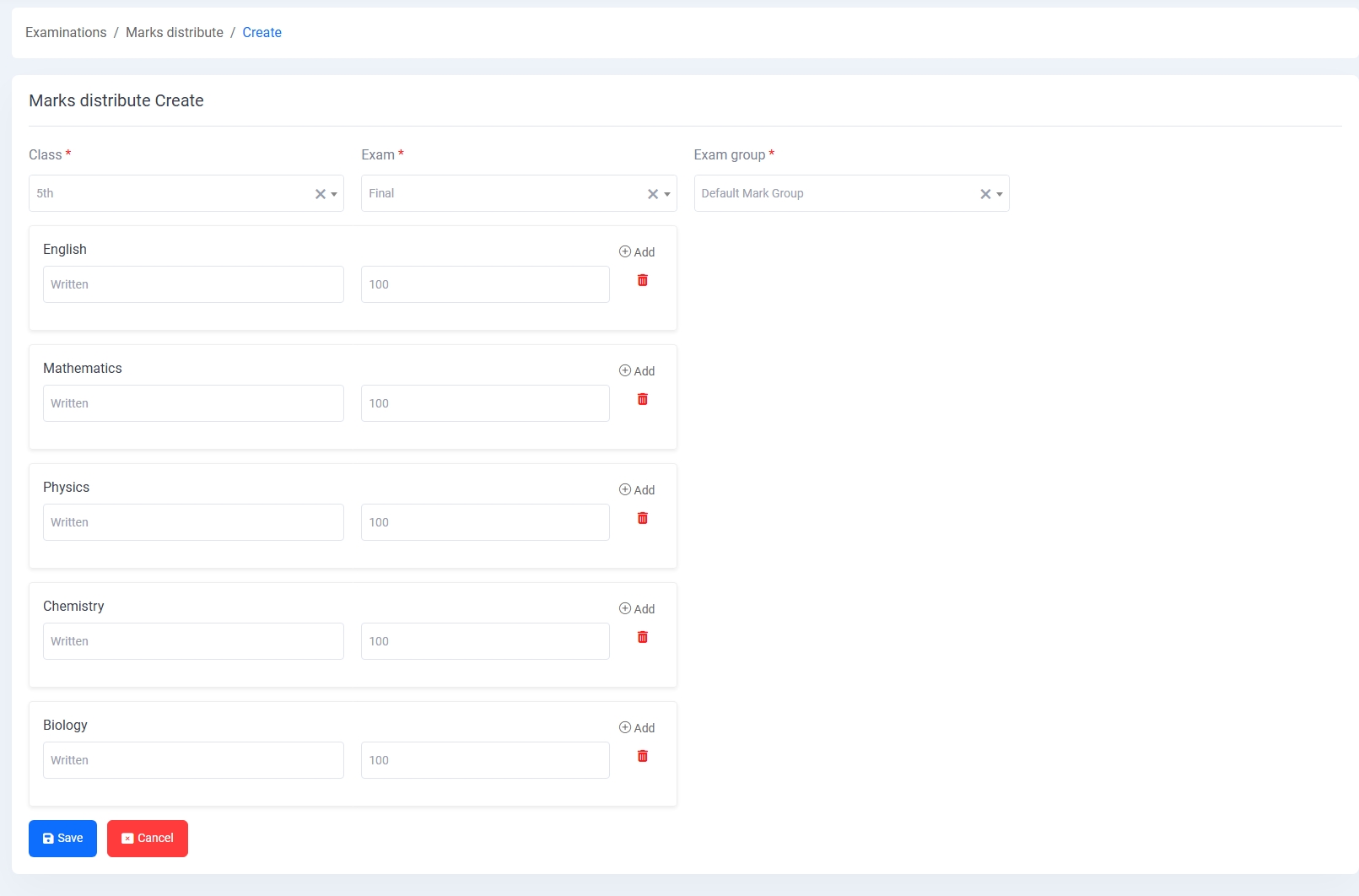The height and width of the screenshot is (896, 1359).
Task: Click the Save button
Action: 62,838
